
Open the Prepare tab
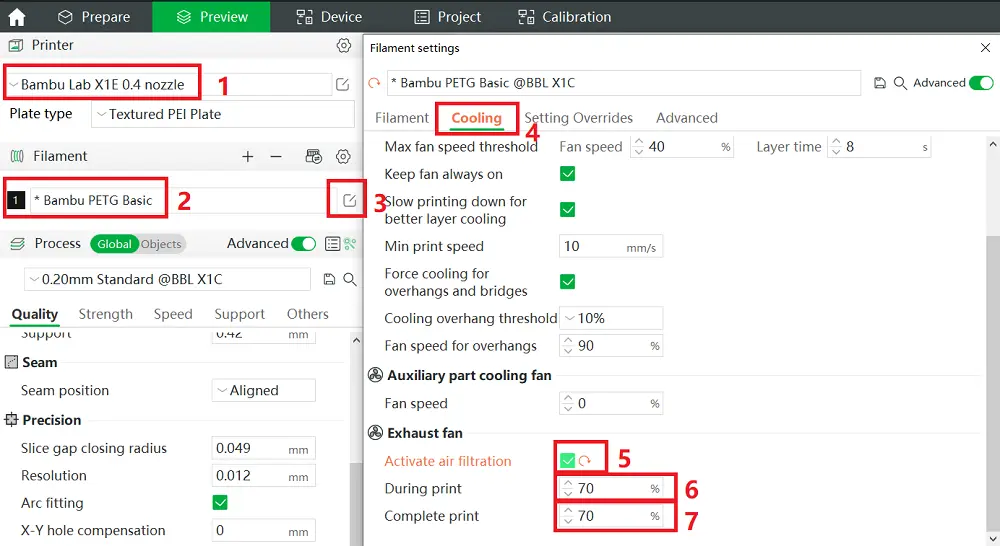coord(94,17)
